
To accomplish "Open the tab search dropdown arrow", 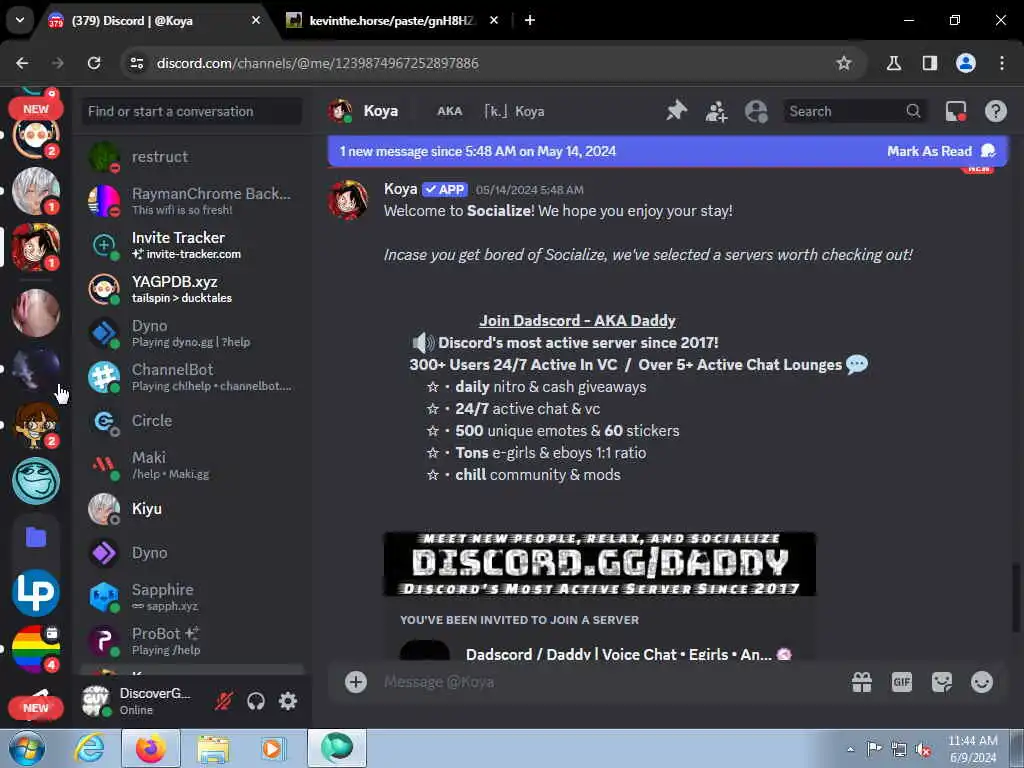I will click(20, 20).
